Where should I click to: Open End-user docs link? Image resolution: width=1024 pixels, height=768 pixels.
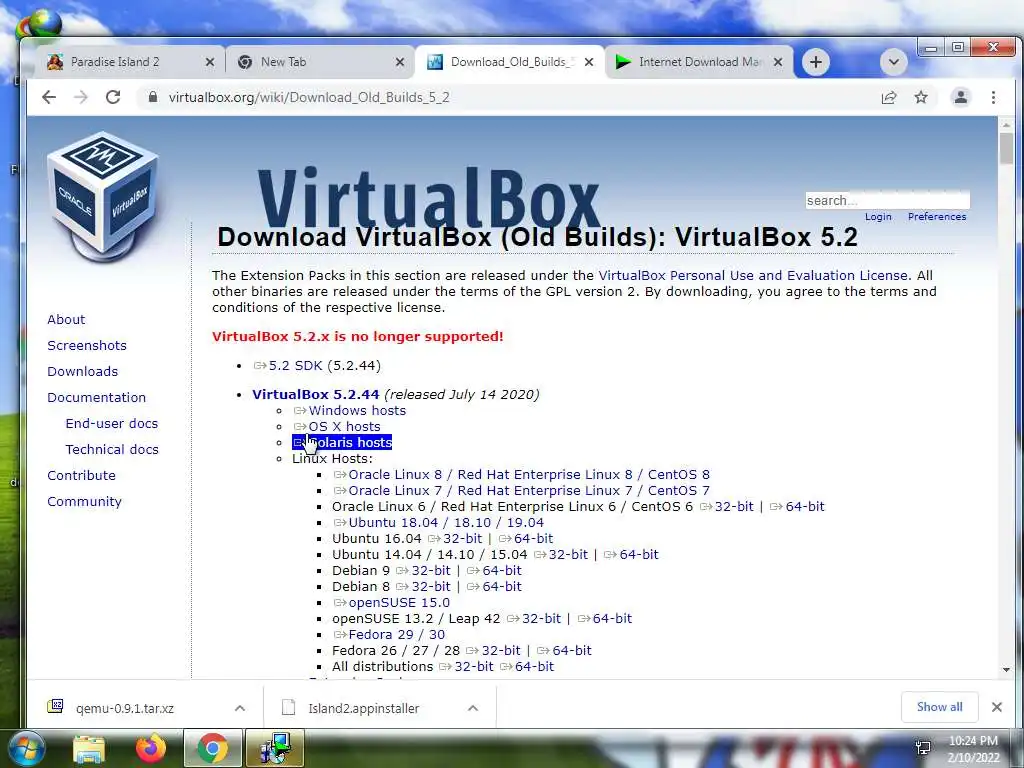point(112,423)
